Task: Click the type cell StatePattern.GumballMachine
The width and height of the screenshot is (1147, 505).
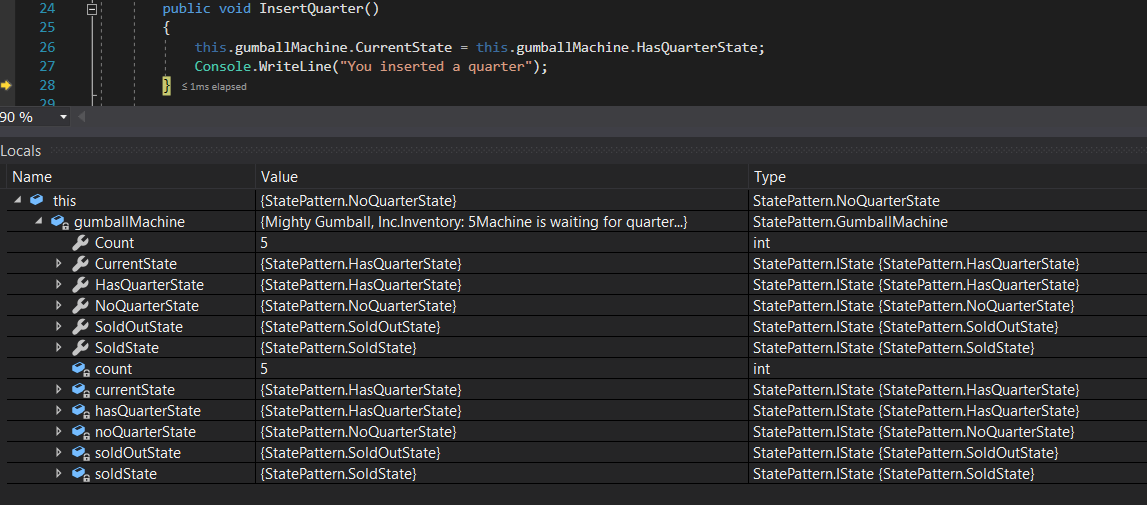Action: pyautogui.click(x=948, y=222)
